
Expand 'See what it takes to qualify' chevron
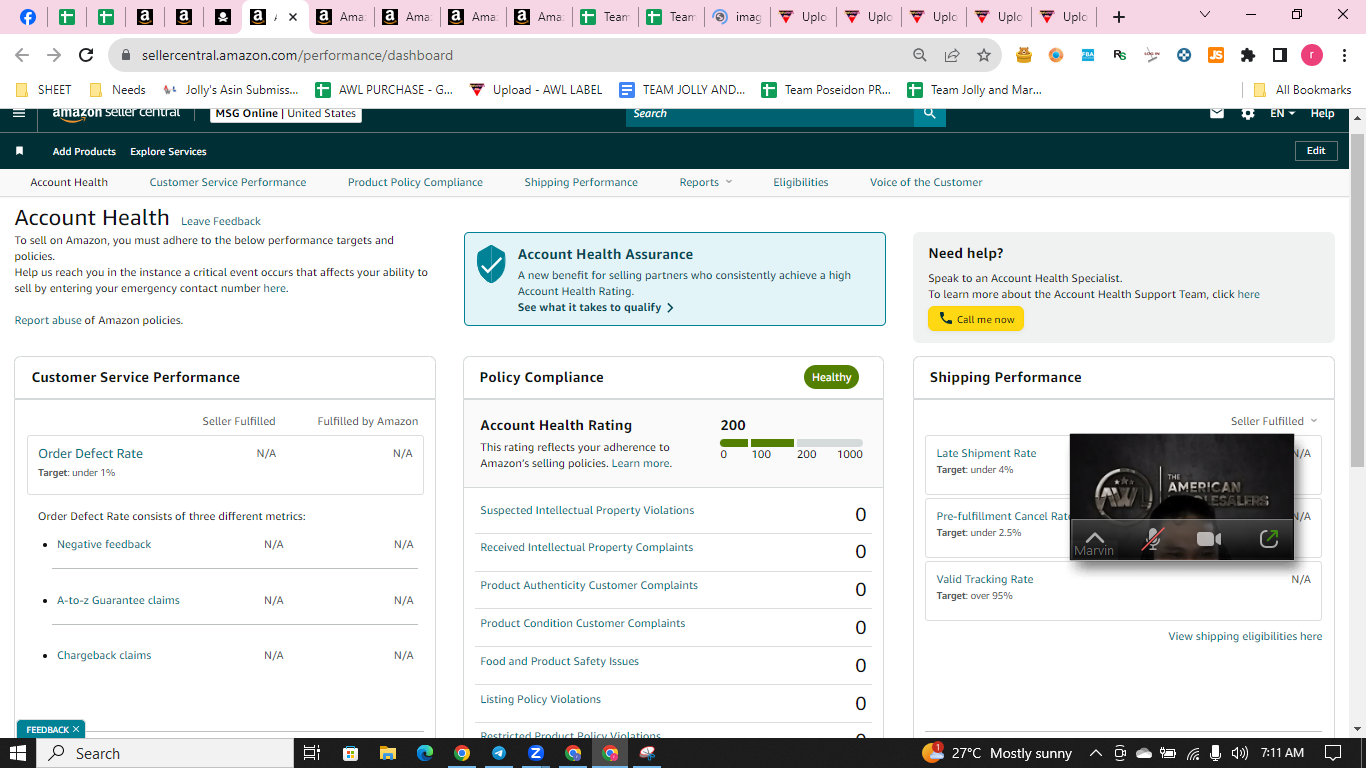pos(670,308)
